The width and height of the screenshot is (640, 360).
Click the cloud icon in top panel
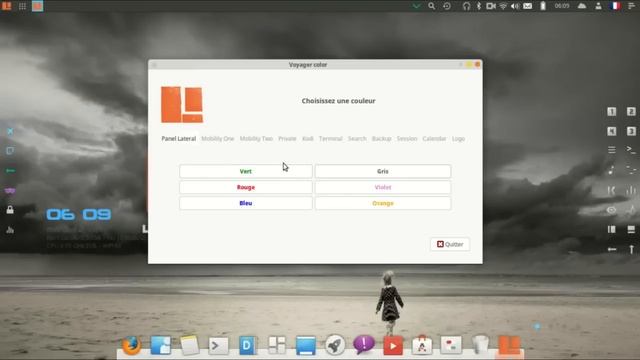tap(582, 6)
